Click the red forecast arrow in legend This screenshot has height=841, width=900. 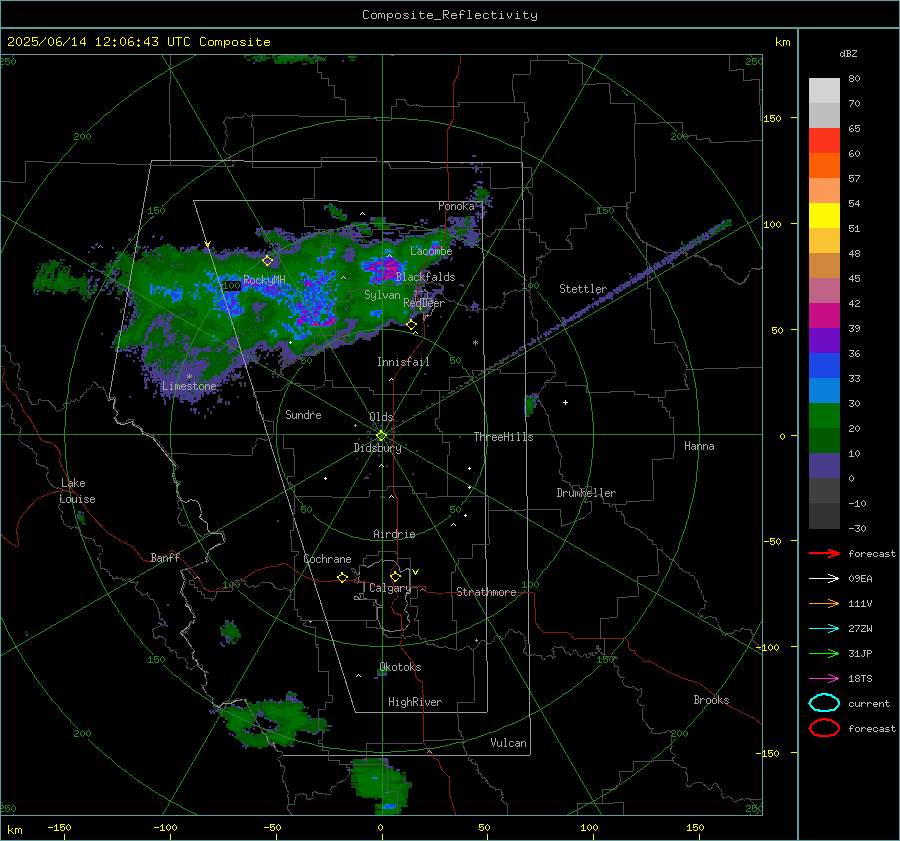pos(824,553)
